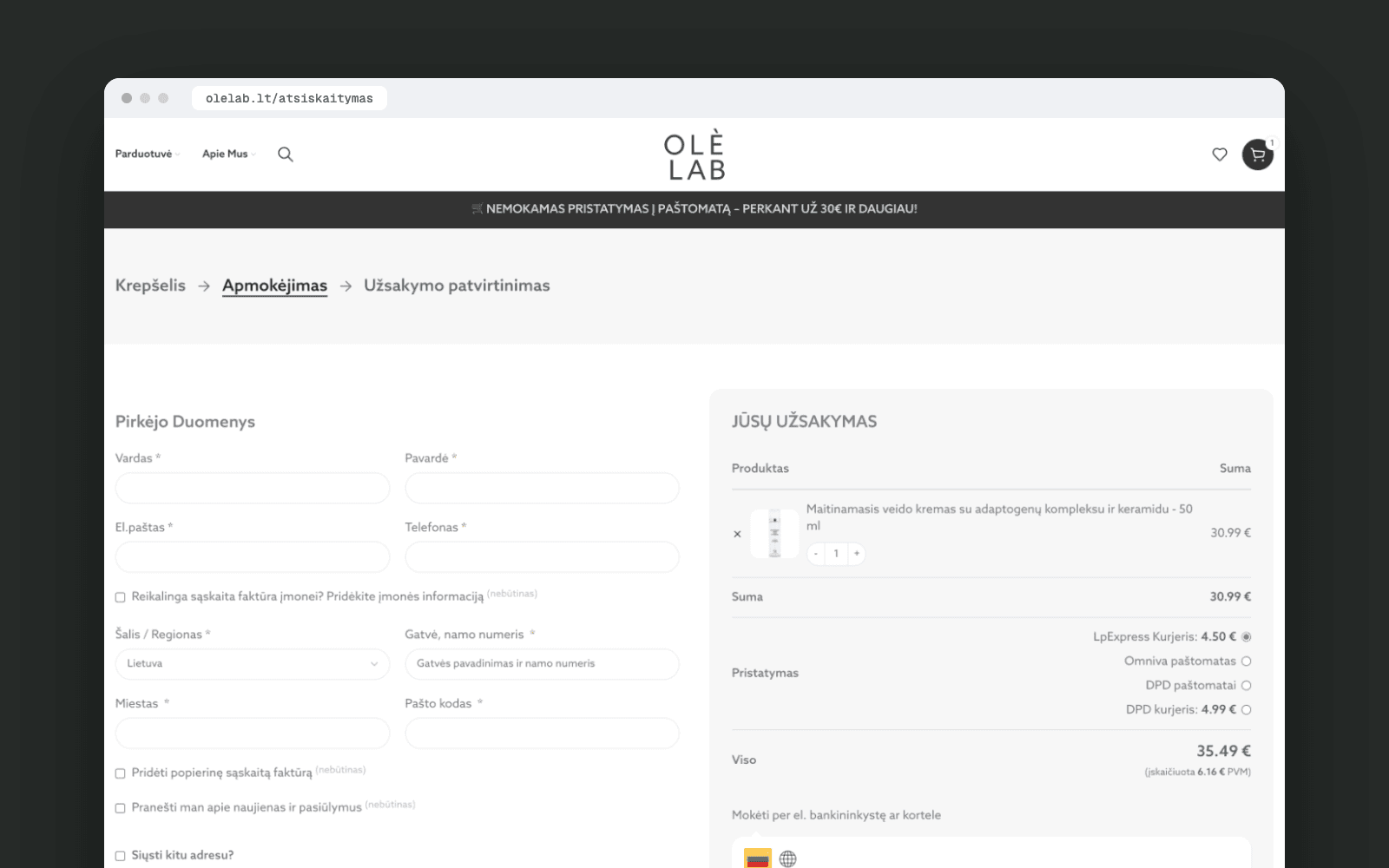Focus the Pavardė input field
This screenshot has height=868, width=1389.
tap(542, 488)
